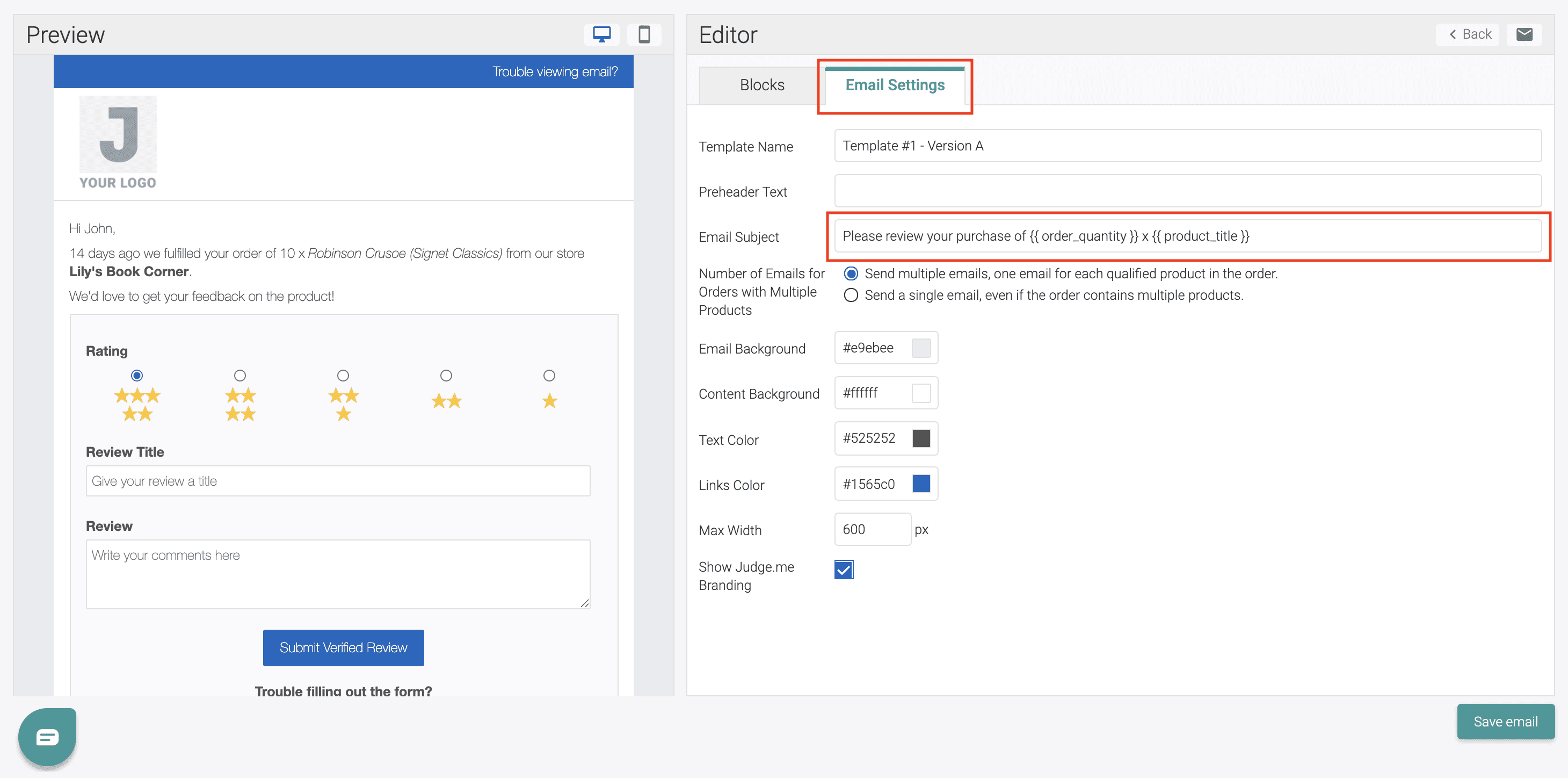Click the YOUR LOGO placeholder image
The width and height of the screenshot is (1568, 778).
[x=118, y=142]
